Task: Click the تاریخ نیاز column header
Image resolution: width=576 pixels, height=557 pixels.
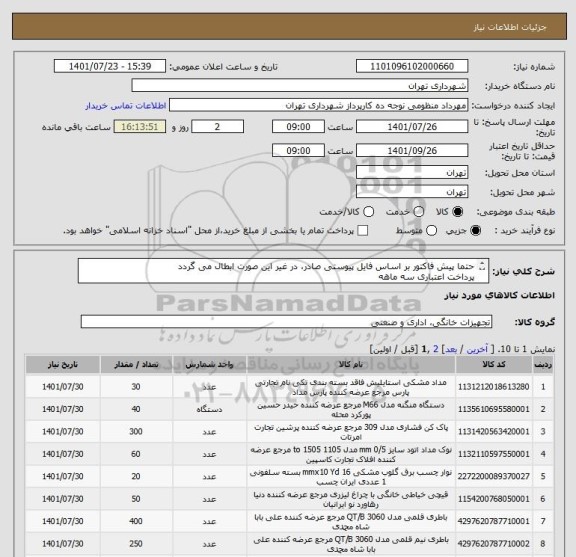Action: (62, 364)
